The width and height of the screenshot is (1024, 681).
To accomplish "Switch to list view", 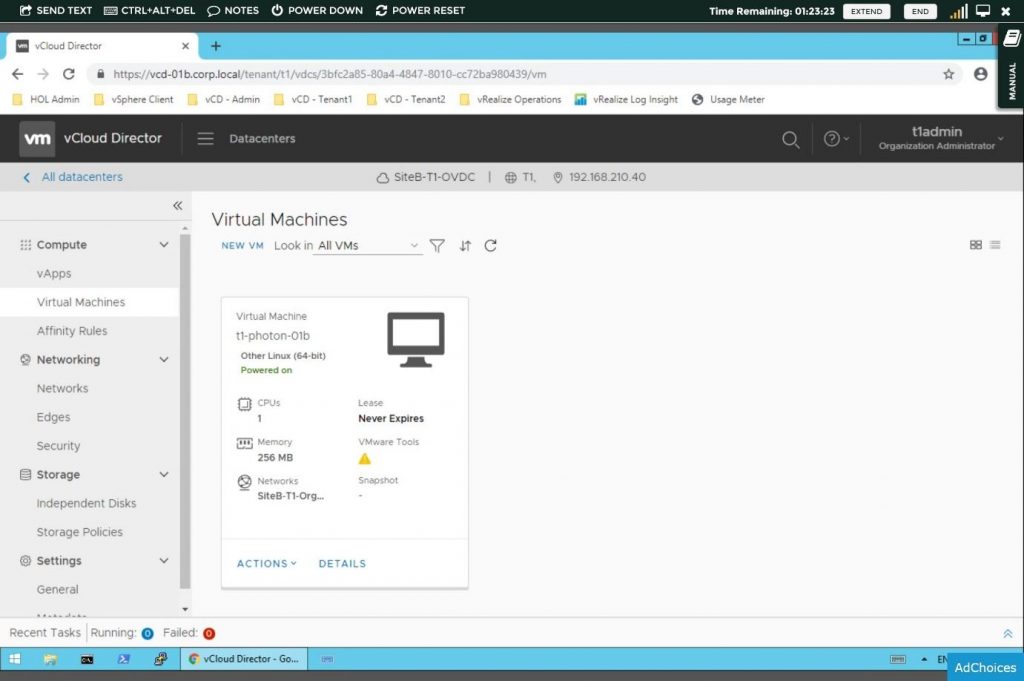I will point(995,245).
